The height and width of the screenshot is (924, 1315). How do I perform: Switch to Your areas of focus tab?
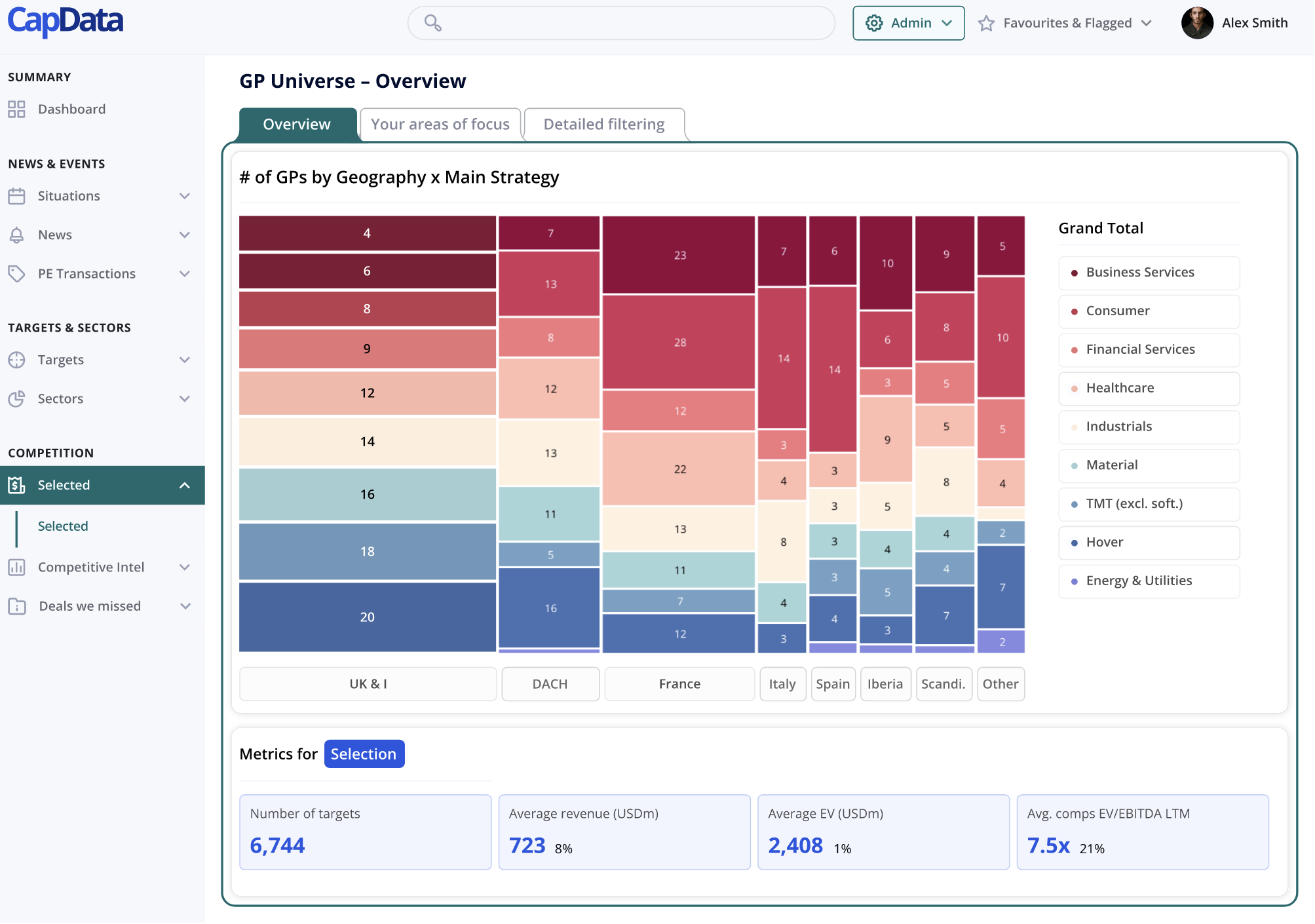440,125
